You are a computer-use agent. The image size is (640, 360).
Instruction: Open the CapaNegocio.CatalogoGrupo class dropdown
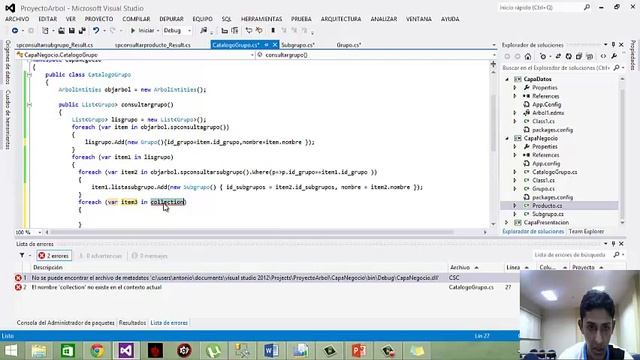135,55
